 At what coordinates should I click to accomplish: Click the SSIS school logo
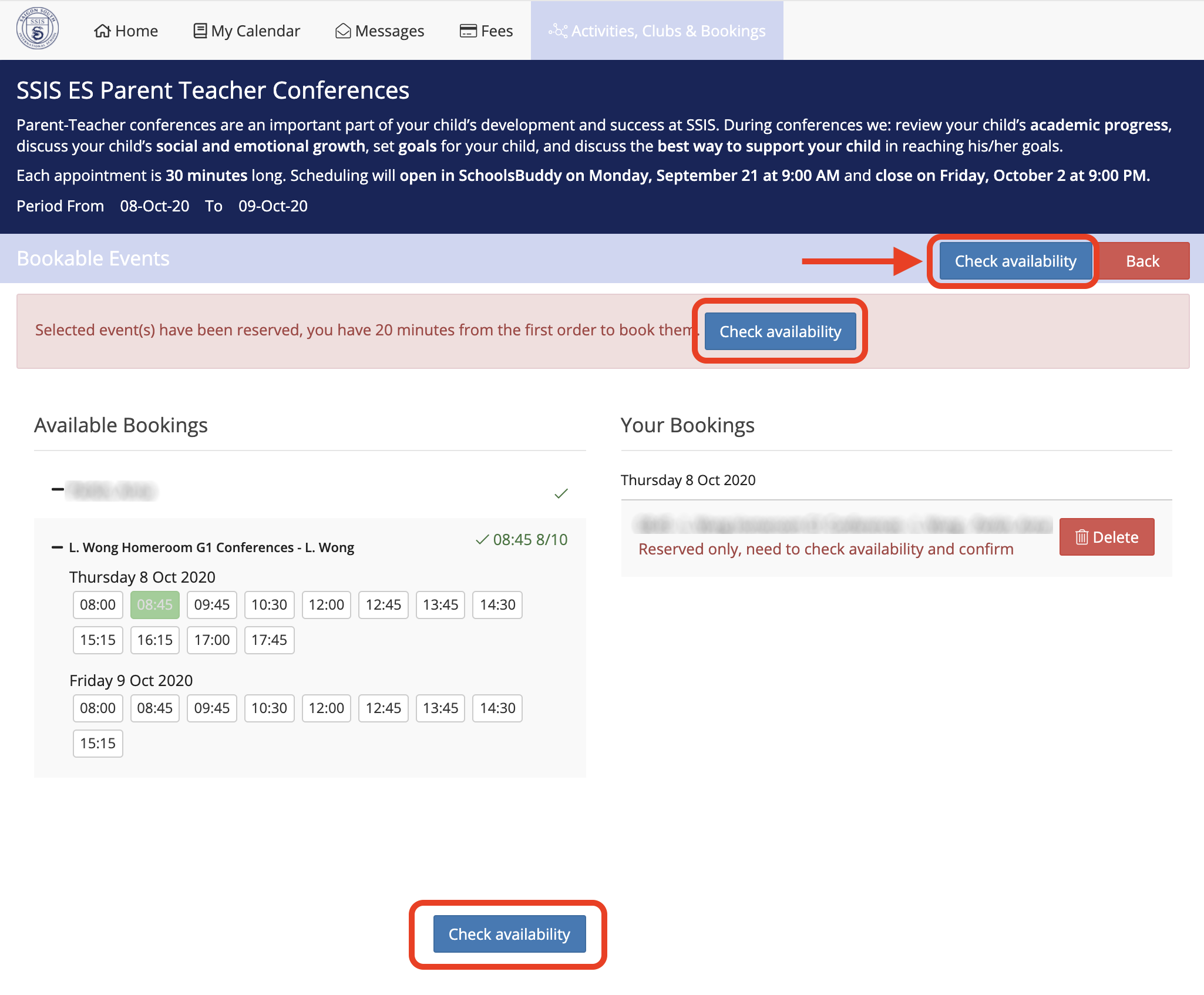pyautogui.click(x=37, y=29)
